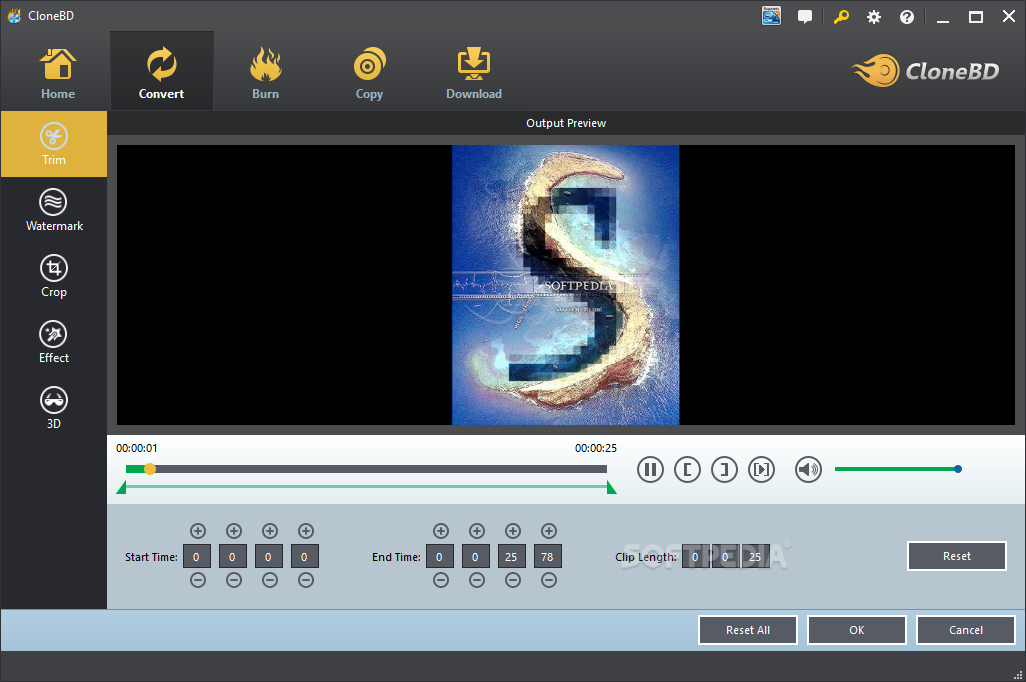This screenshot has height=682, width=1026.
Task: Click the Reset All button
Action: tap(748, 630)
